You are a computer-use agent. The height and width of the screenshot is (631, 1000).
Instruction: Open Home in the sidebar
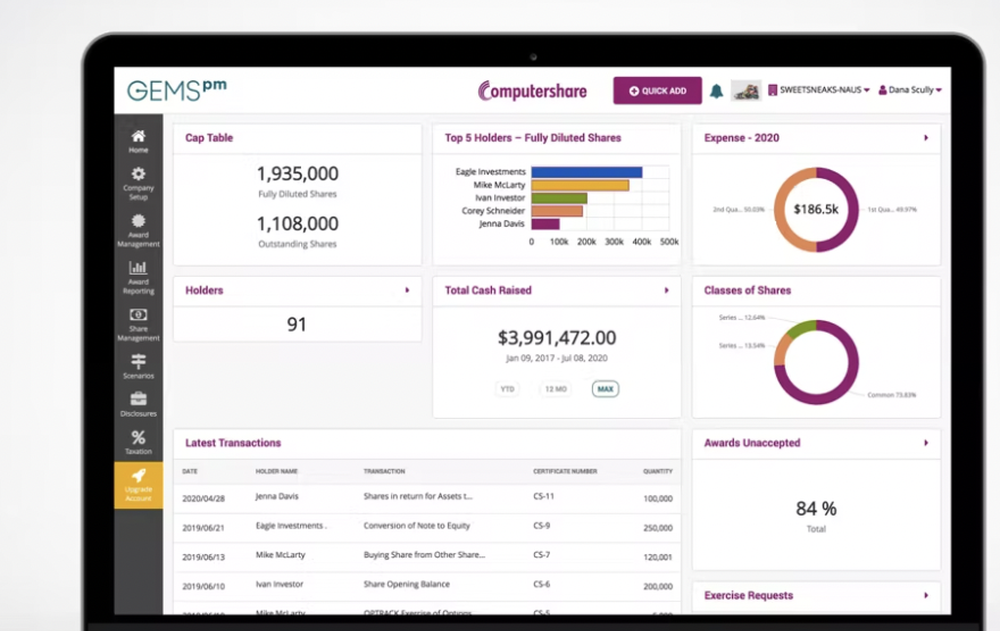[138, 141]
